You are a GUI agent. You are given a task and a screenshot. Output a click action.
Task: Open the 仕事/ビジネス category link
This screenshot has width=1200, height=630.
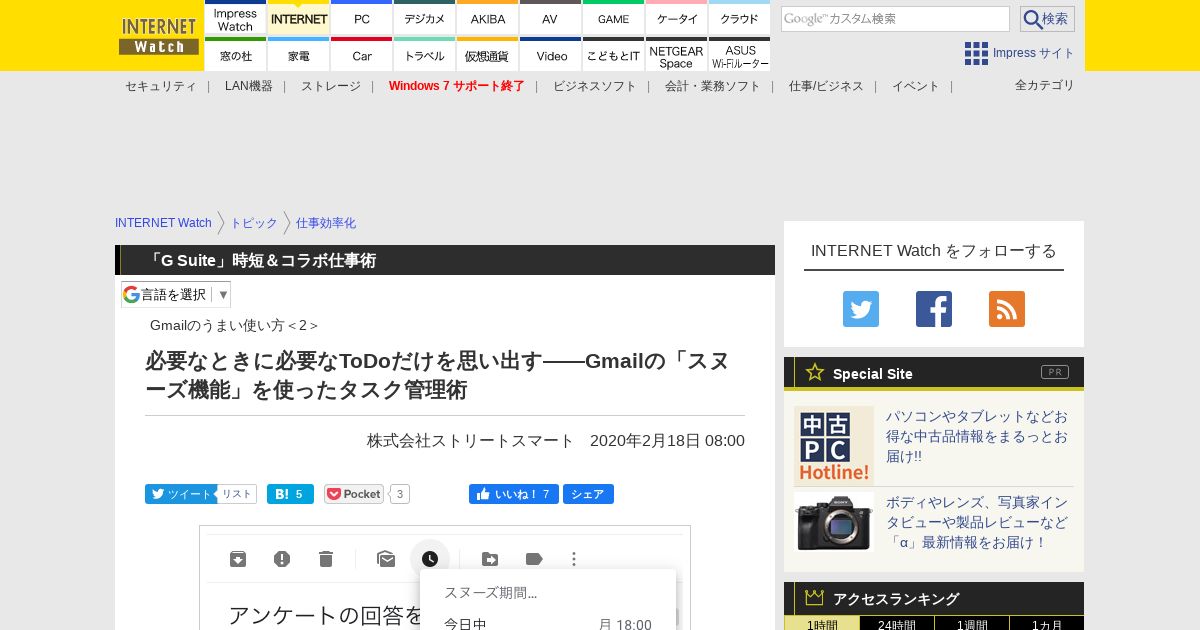(x=826, y=86)
